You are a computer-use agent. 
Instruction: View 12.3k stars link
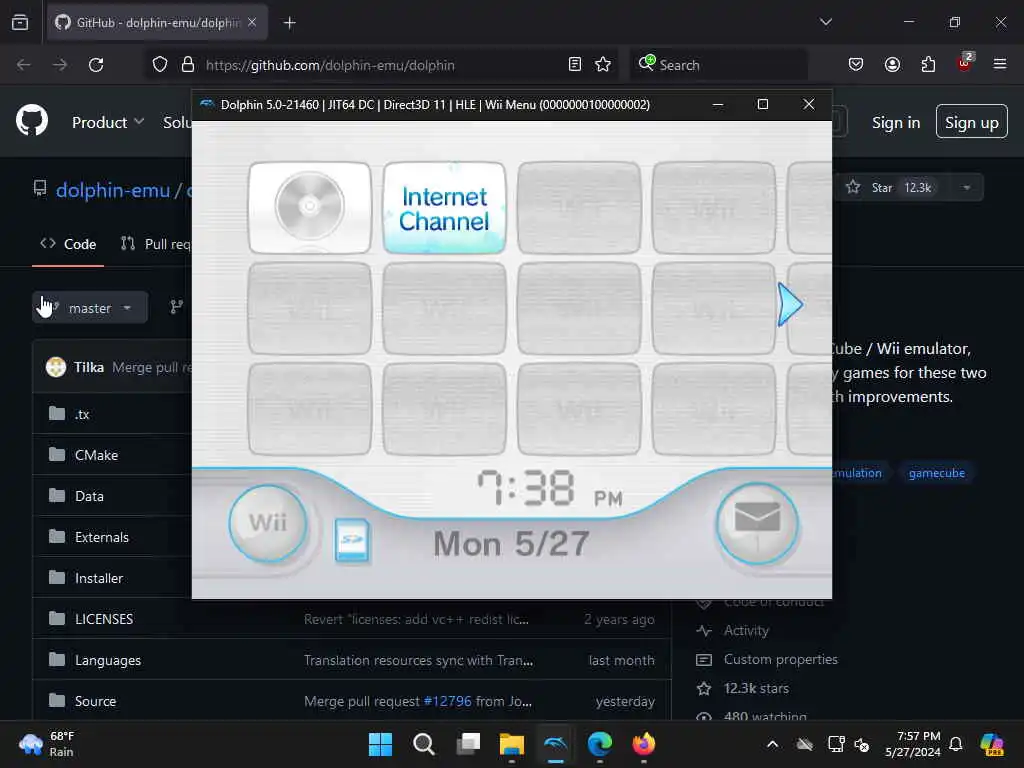click(756, 688)
